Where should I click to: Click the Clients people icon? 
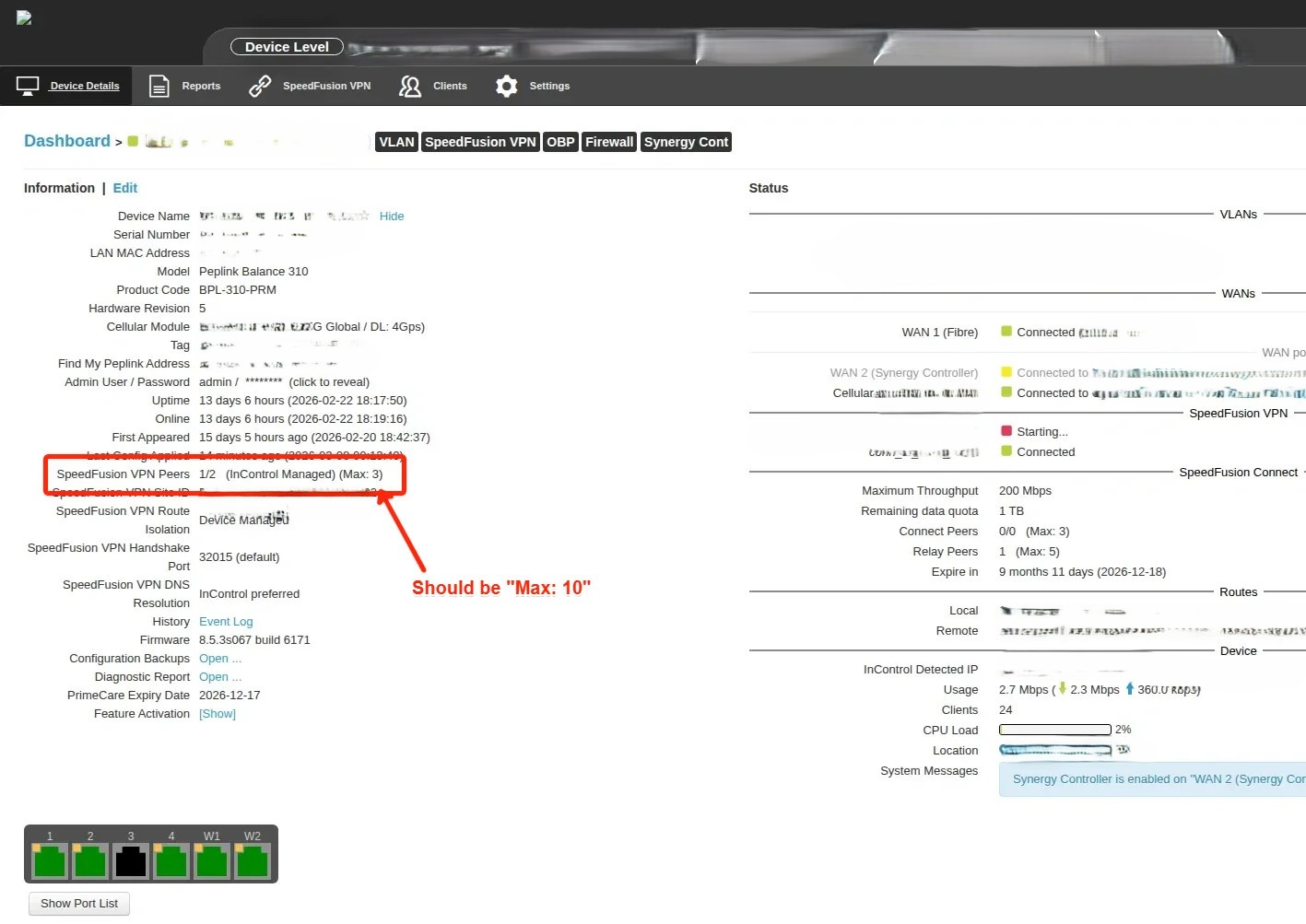click(x=410, y=86)
